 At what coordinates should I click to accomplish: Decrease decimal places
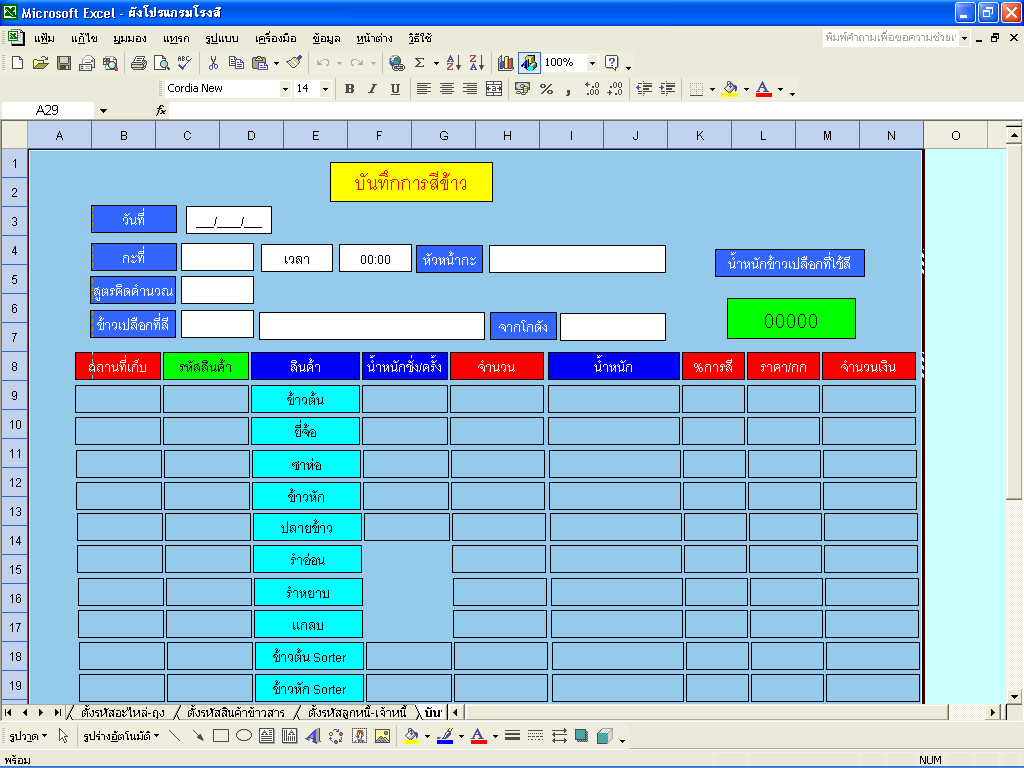click(x=615, y=89)
